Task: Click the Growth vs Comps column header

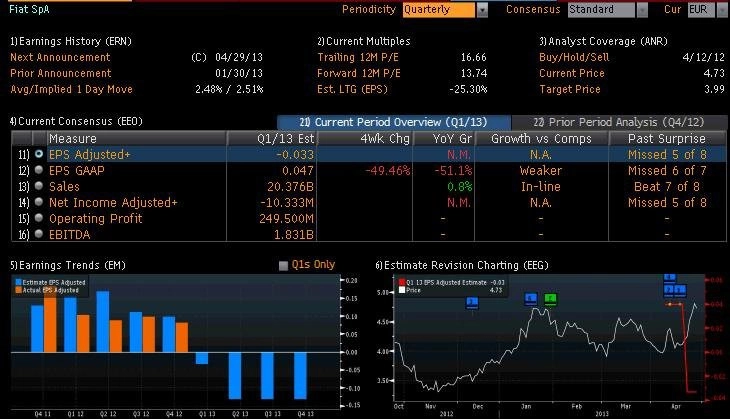Action: [x=541, y=139]
